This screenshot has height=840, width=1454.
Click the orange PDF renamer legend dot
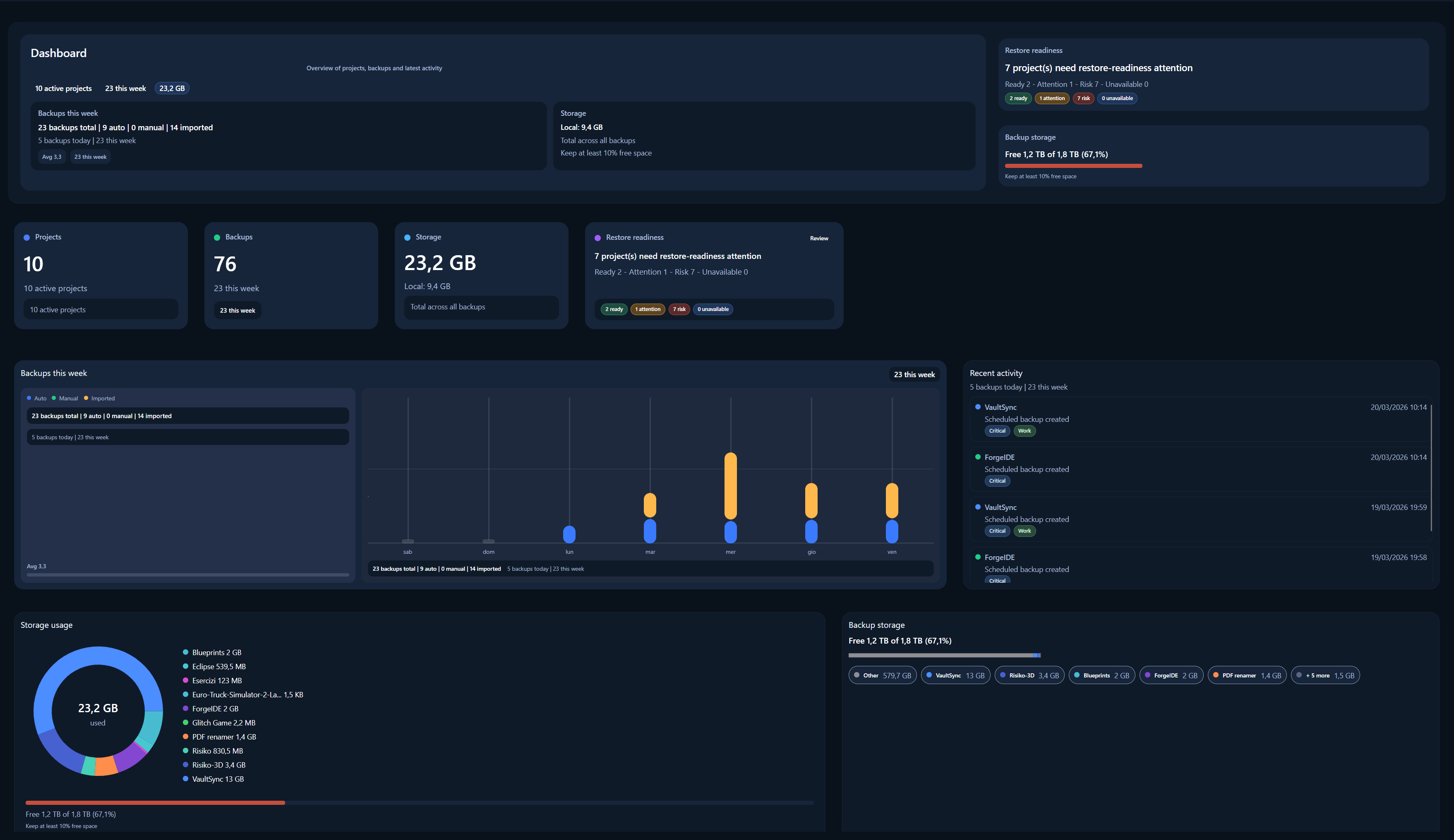185,737
